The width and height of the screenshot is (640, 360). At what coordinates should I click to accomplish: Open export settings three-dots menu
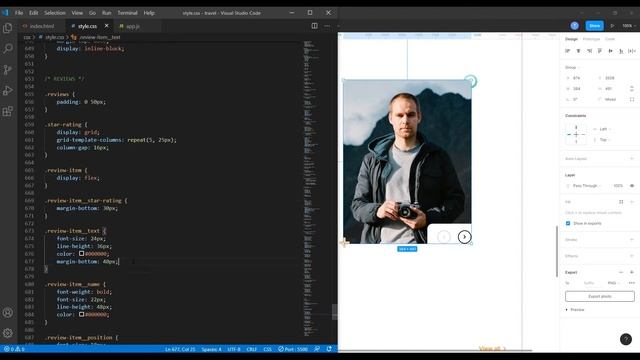coord(632,283)
